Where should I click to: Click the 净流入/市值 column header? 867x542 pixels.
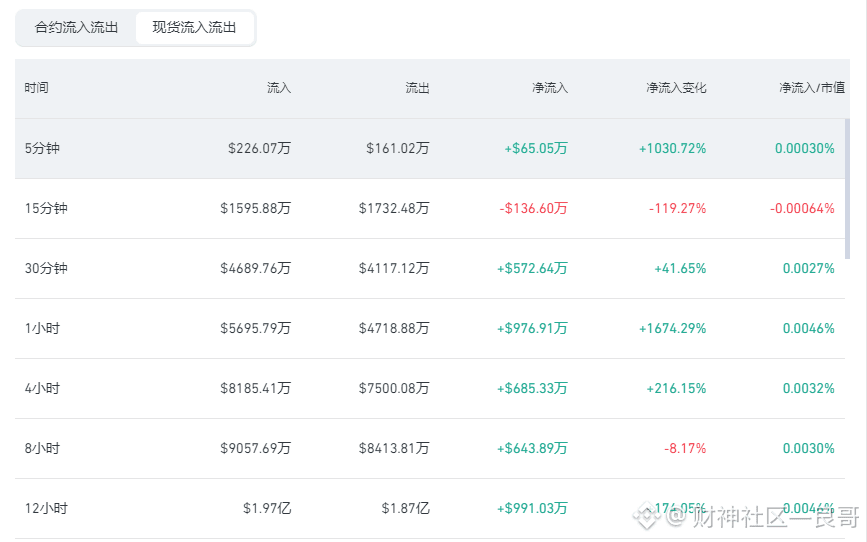tap(812, 88)
